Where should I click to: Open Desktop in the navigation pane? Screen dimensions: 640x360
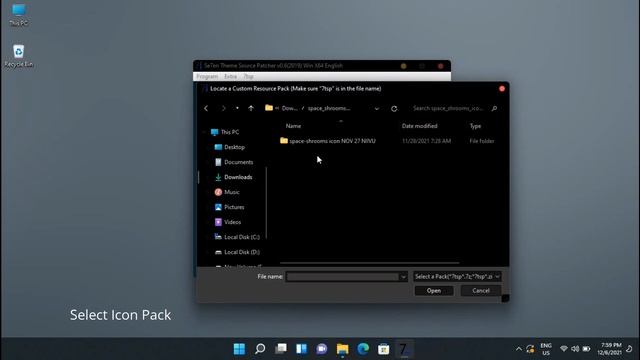pyautogui.click(x=230, y=147)
